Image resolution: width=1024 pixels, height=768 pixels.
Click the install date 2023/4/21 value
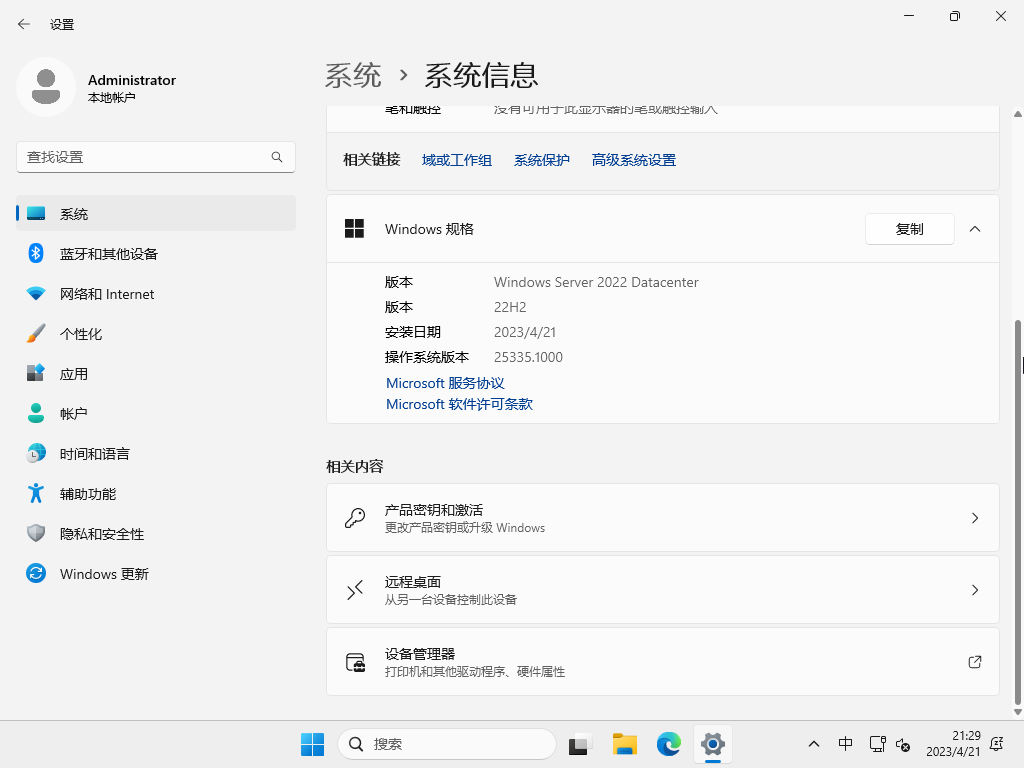click(x=524, y=332)
